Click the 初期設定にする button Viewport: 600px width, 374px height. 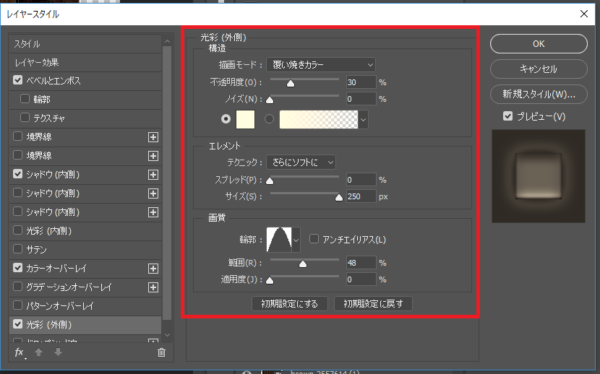pos(290,304)
